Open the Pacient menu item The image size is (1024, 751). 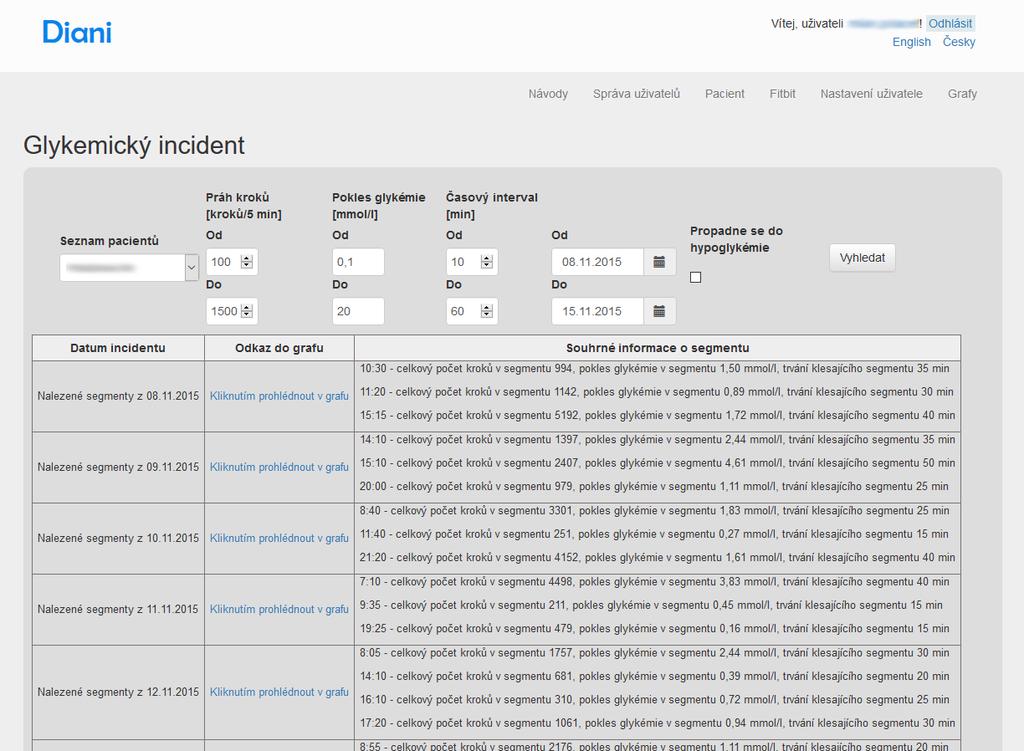(724, 94)
